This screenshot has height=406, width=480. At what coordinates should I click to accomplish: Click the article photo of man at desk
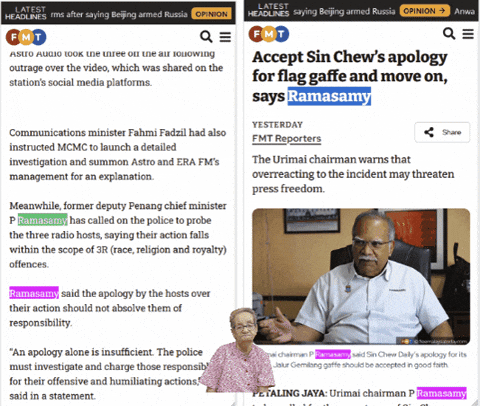361,277
